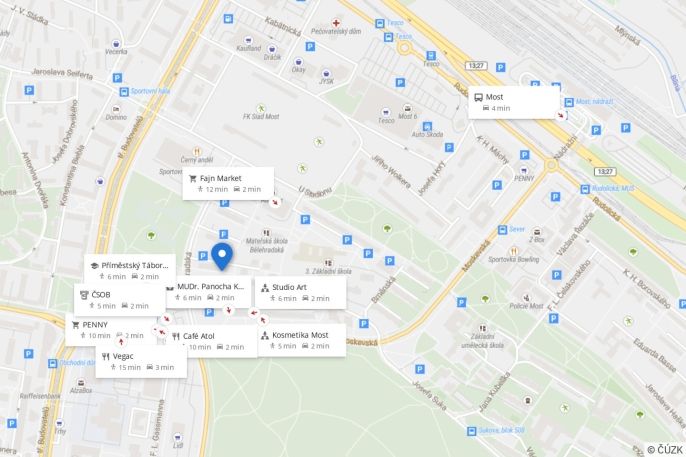Open the ČSOB bank card
Screen dimensions: 686x457
pyautogui.click(x=119, y=300)
